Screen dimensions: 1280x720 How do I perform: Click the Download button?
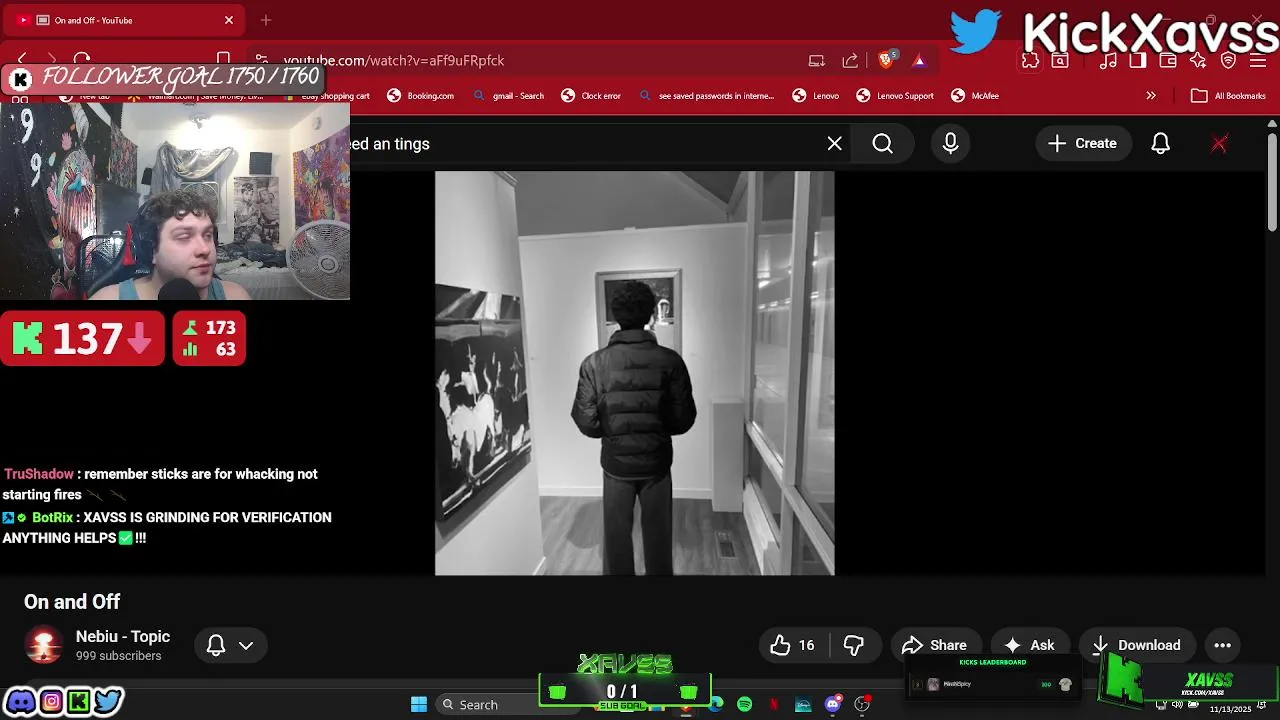coord(1136,645)
